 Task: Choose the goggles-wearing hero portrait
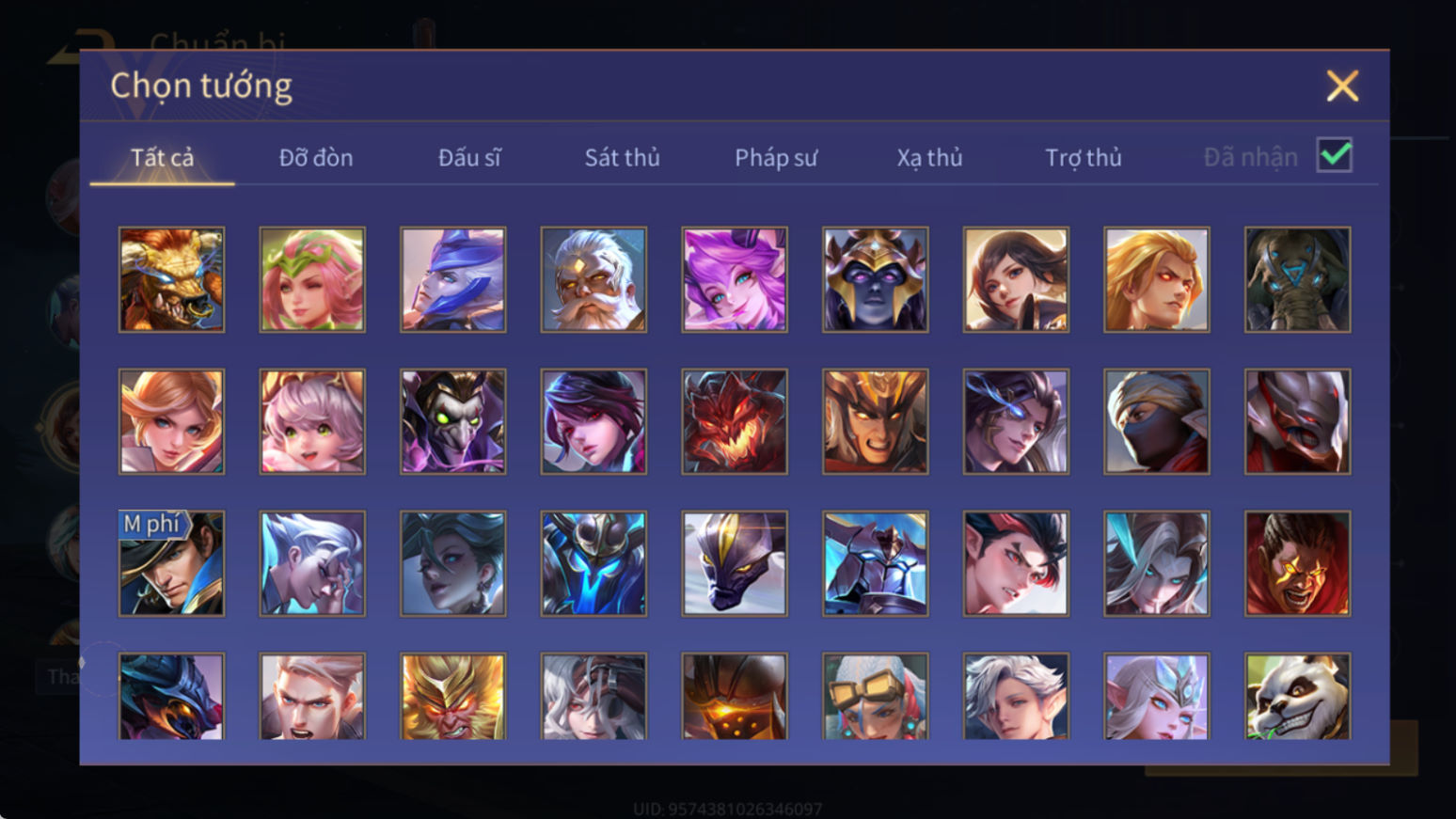[875, 697]
